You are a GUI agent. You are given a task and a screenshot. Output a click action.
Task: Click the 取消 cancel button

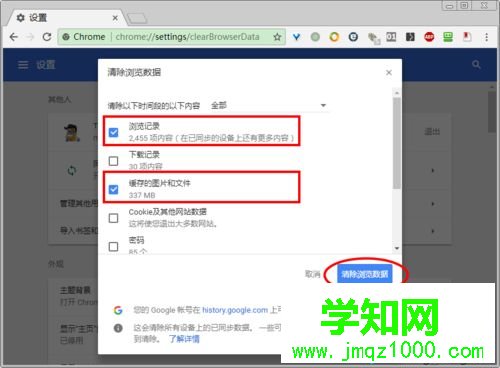coord(313,274)
